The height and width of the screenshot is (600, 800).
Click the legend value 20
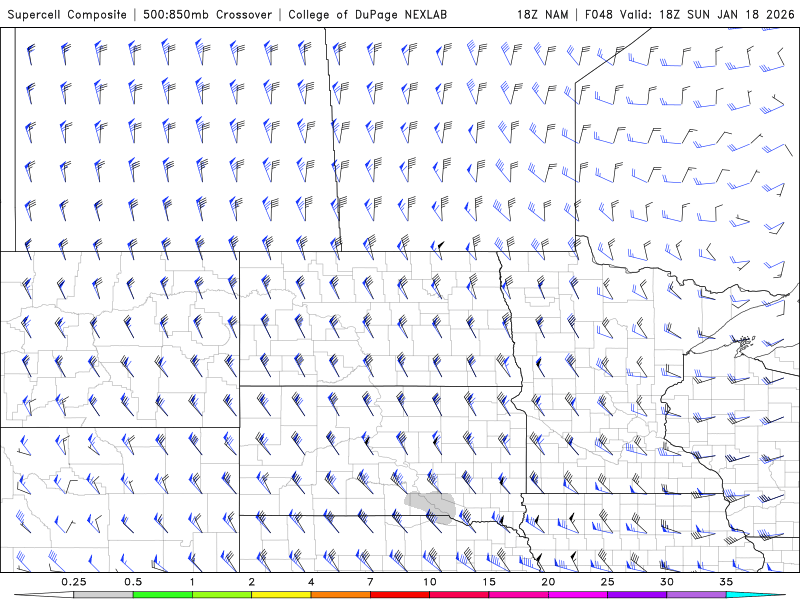click(548, 582)
